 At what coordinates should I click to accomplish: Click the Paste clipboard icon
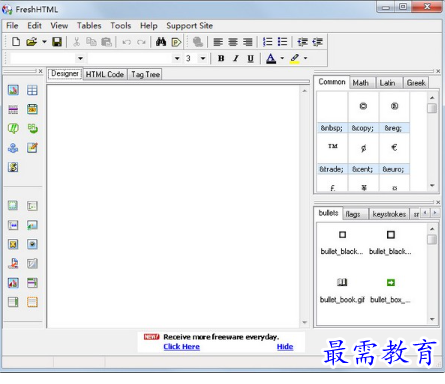pos(106,42)
